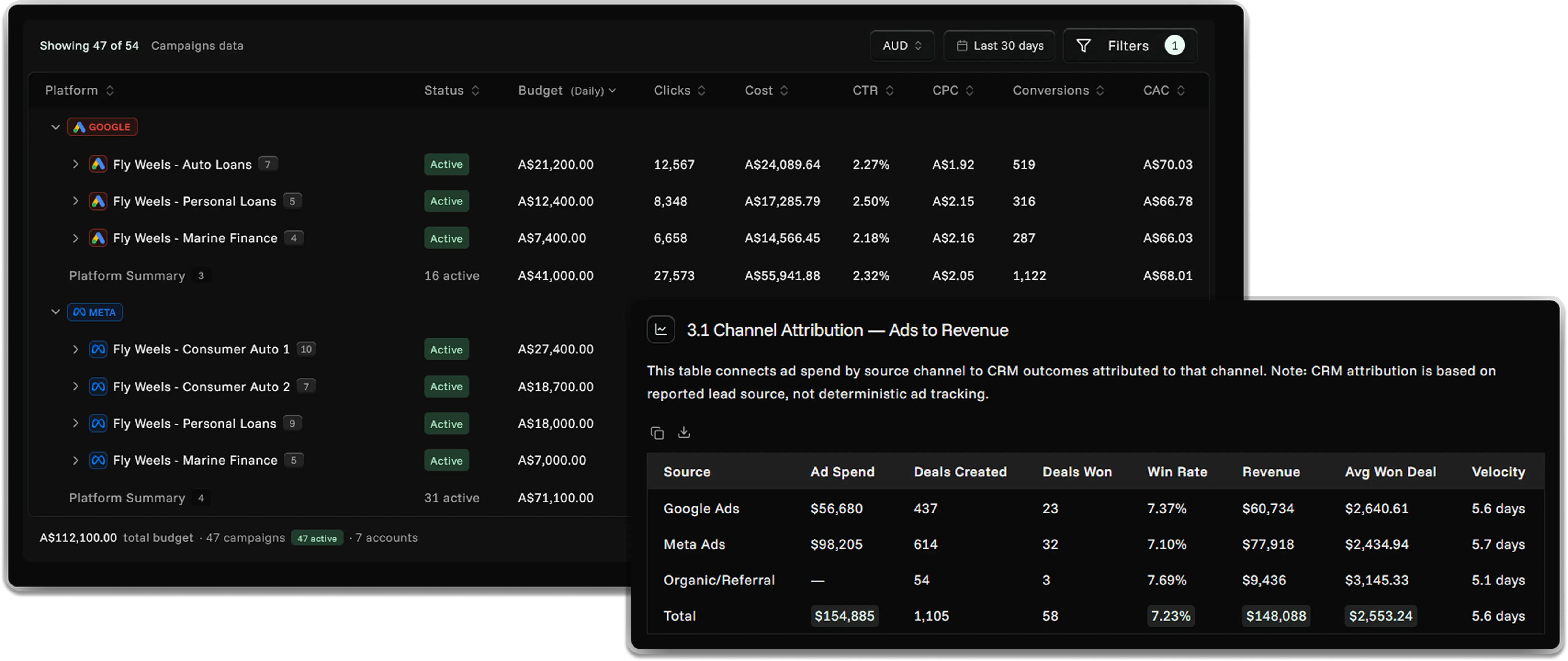Click the Source column header
Viewport: 1568px width, 661px height.
(686, 472)
